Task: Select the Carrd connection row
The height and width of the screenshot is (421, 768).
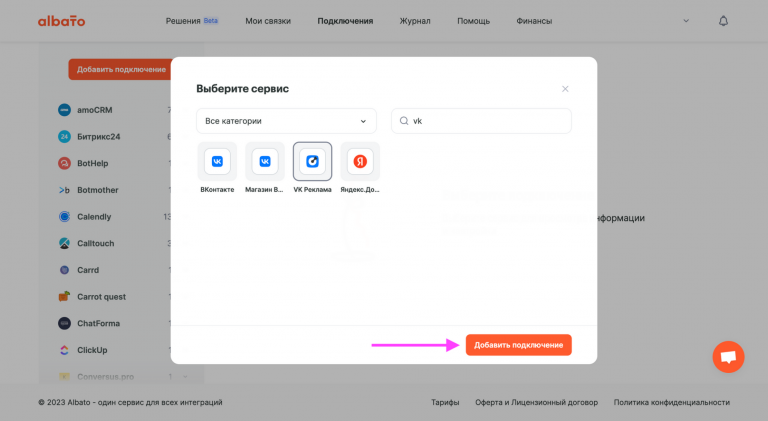Action: click(x=115, y=270)
